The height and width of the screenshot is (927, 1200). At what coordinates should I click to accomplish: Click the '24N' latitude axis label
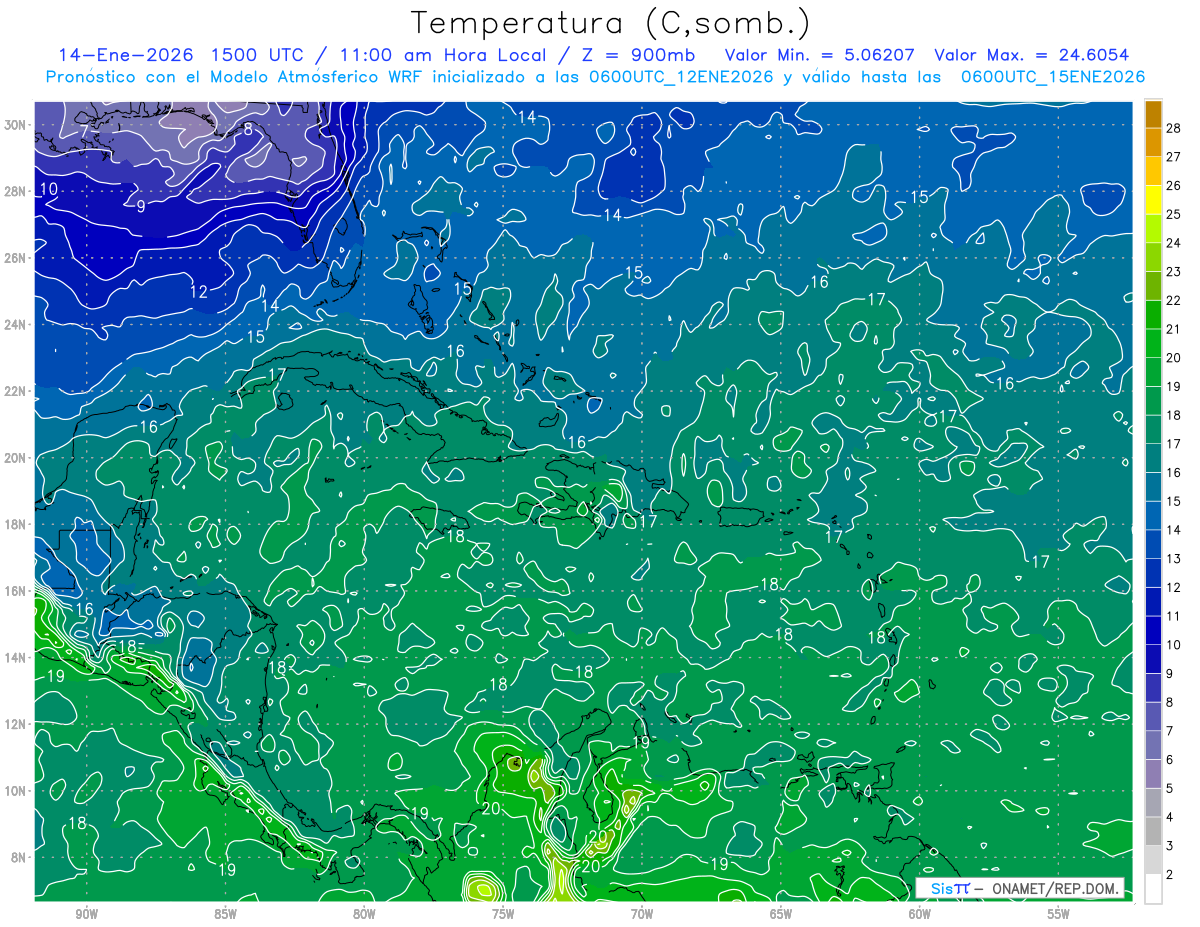15,325
